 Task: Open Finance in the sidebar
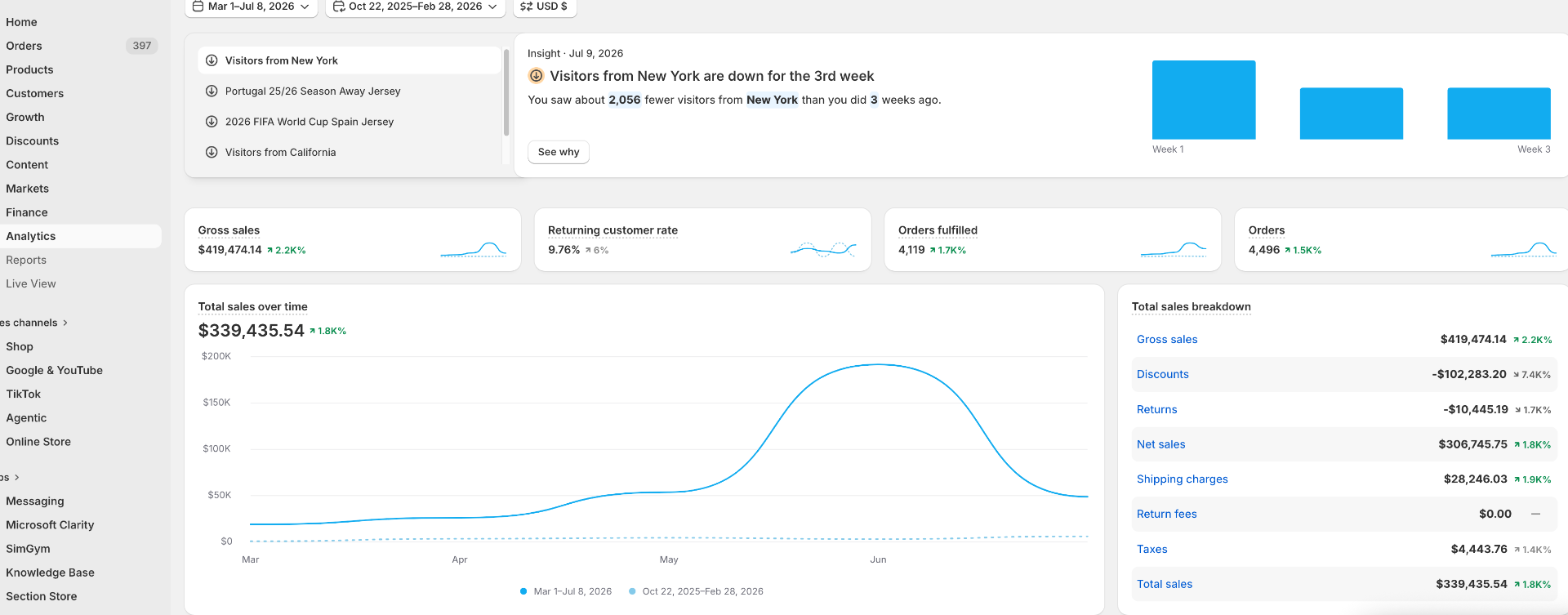(27, 212)
